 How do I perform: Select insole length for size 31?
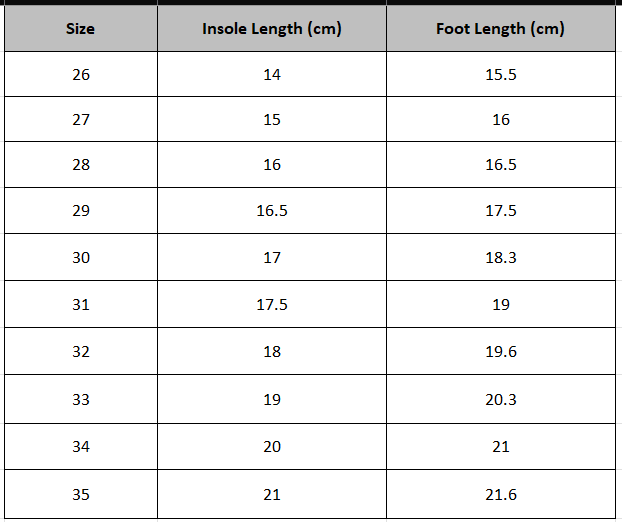pos(272,305)
